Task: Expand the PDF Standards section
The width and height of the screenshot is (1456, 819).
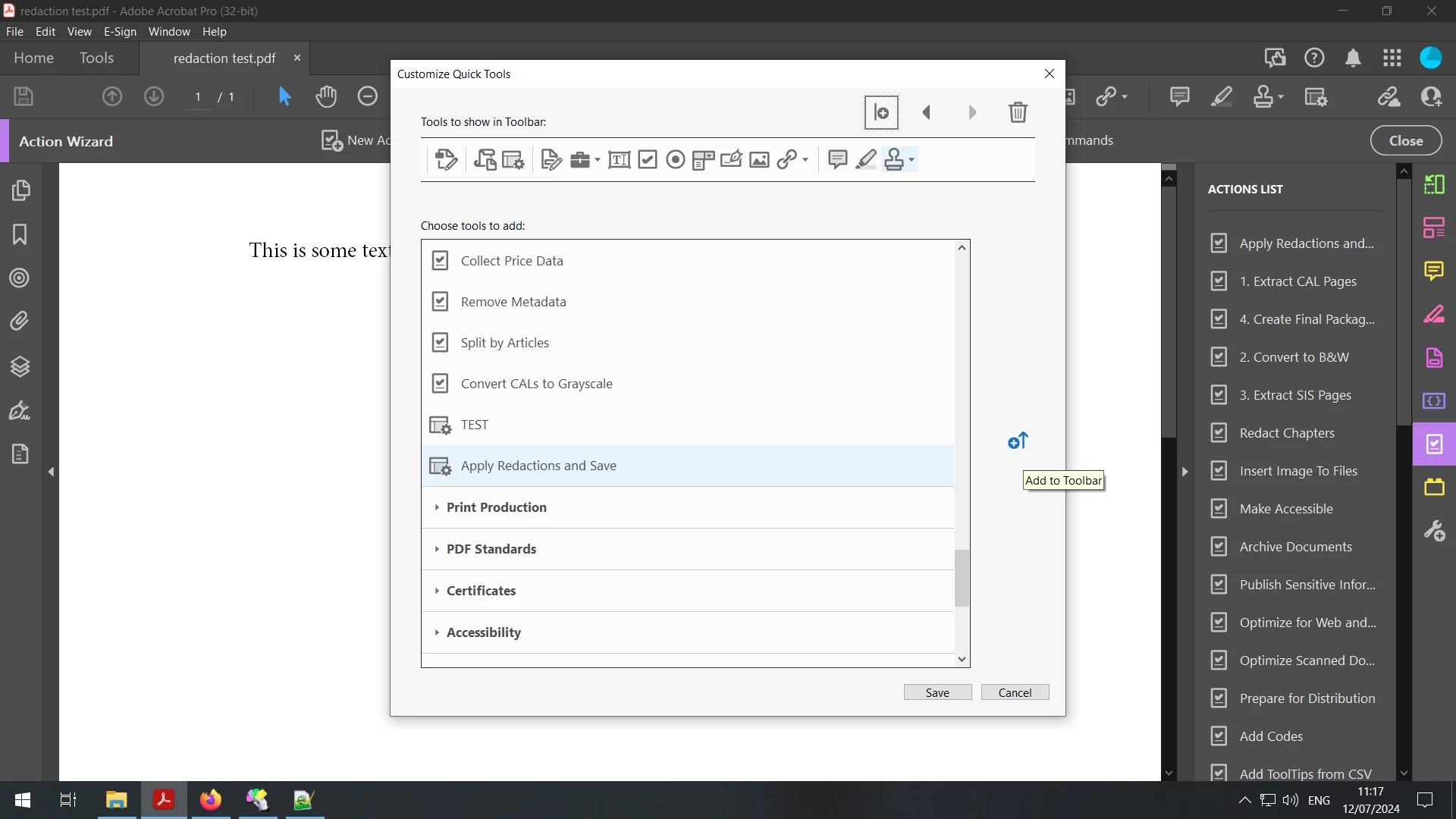Action: tap(491, 549)
